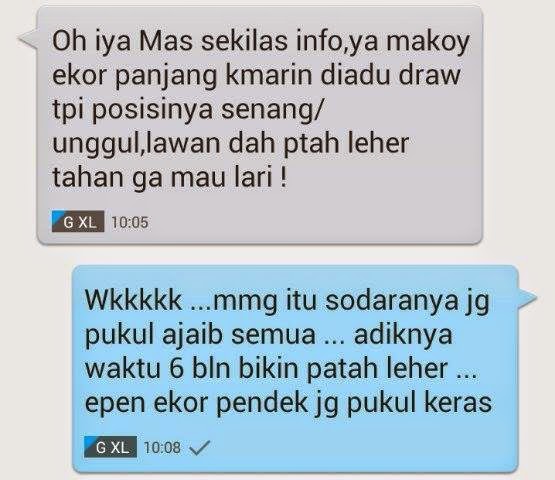Tap the received bubble's left tail pointer
Image resolution: width=555 pixels, height=480 pixels.
point(28,38)
